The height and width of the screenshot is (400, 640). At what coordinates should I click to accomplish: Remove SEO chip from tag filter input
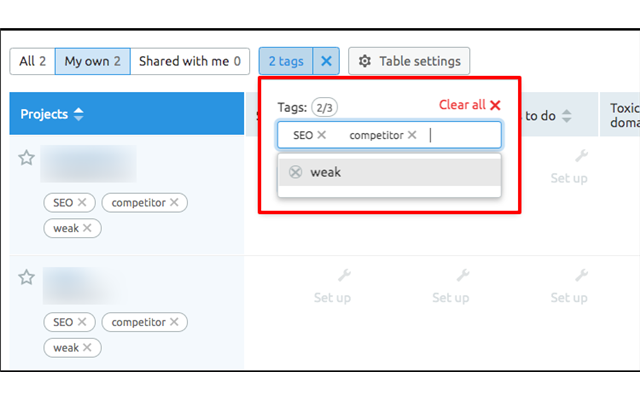click(x=322, y=135)
